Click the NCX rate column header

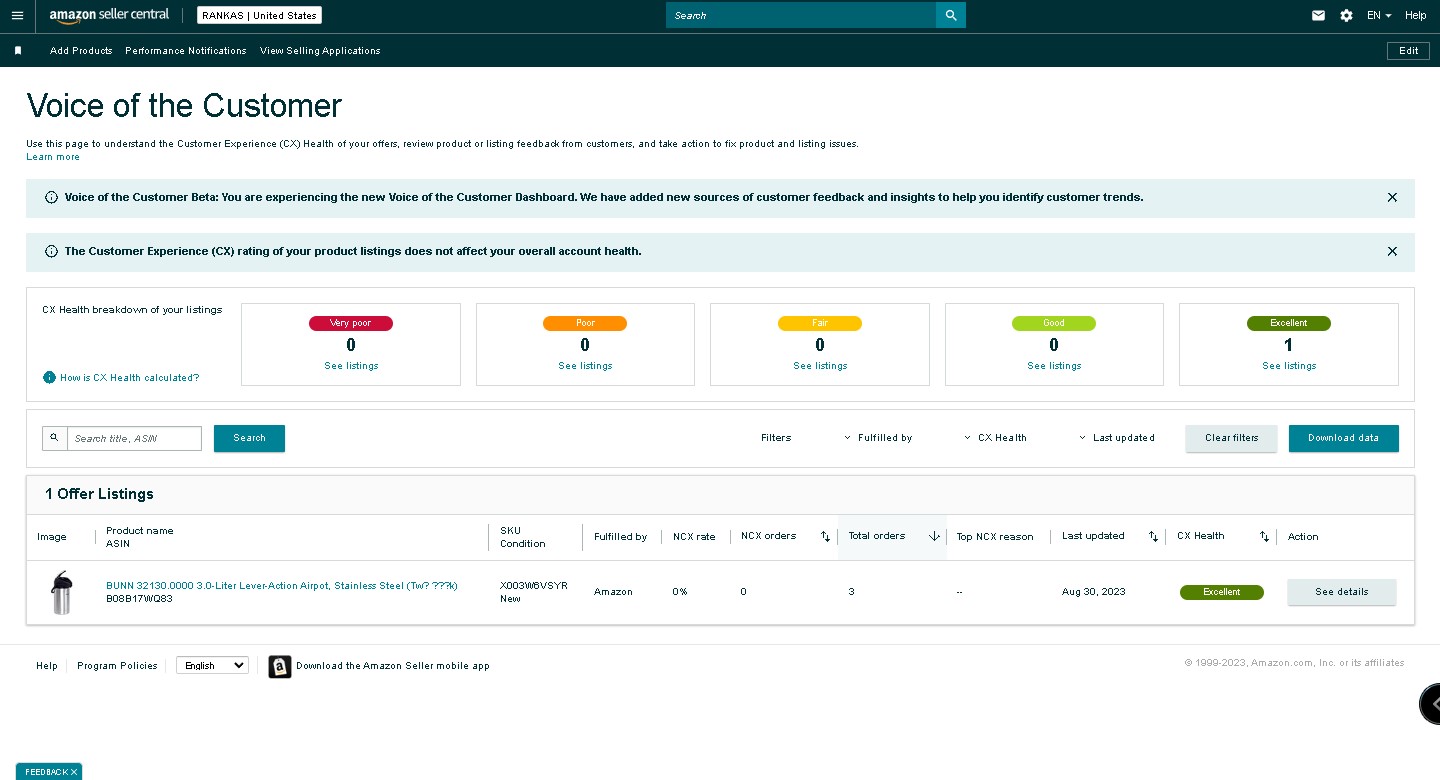click(694, 537)
